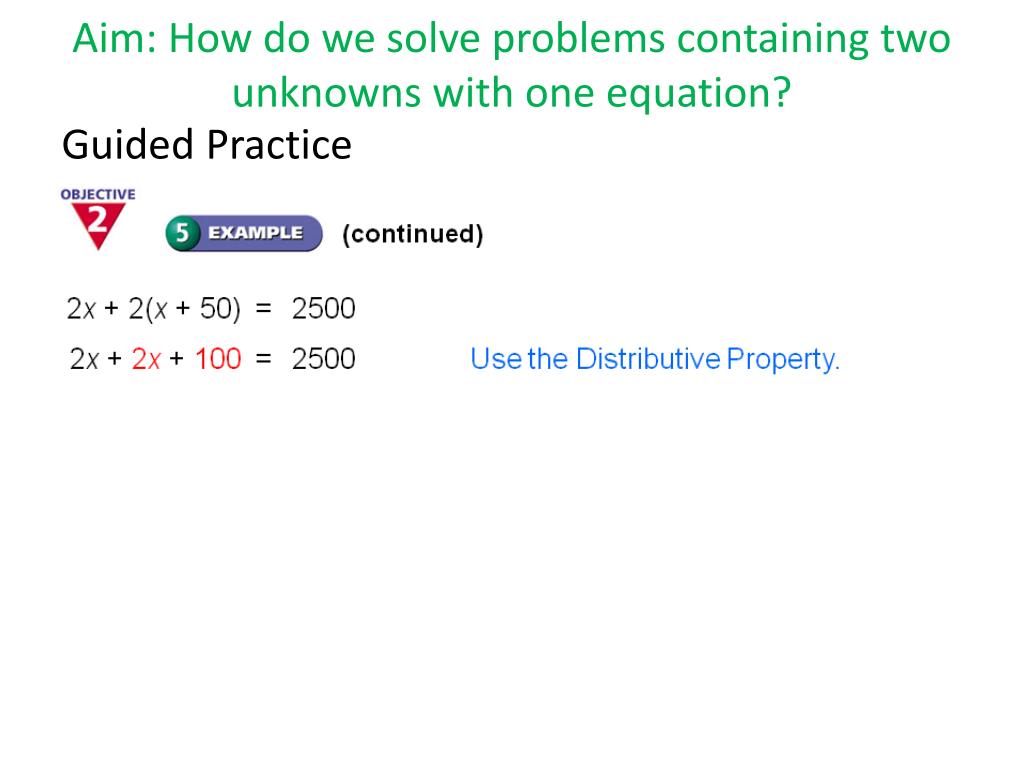The height and width of the screenshot is (768, 1024).
Task: Click the equals sign in the first equation
Action: [263, 308]
